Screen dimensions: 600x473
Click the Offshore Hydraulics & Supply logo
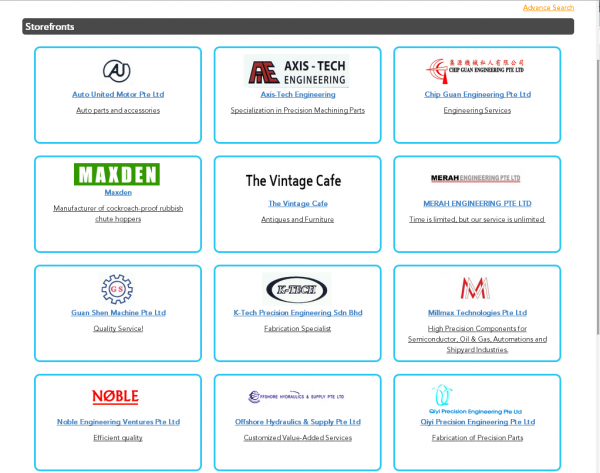[297, 397]
